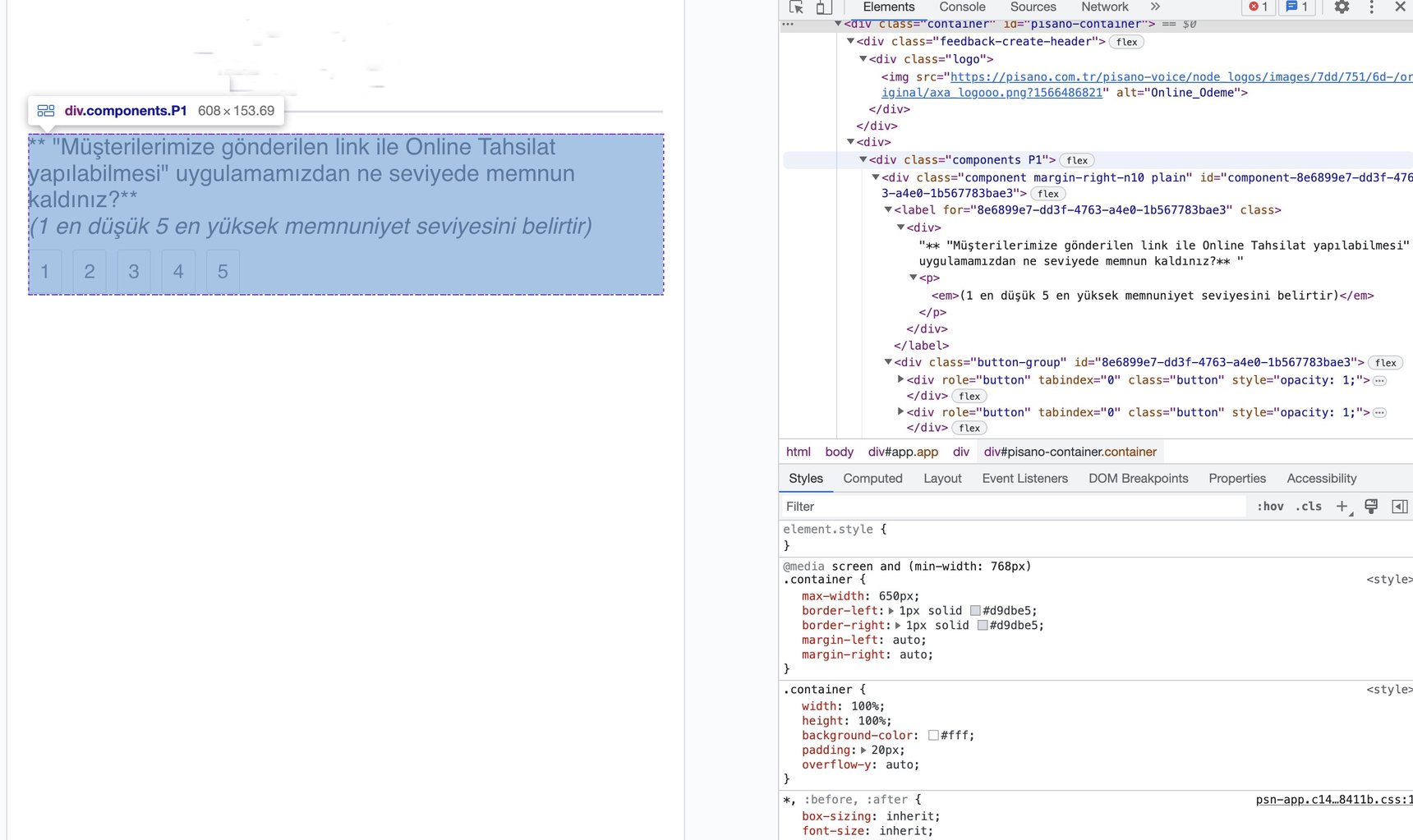Switch to the Network tab
Screen dimensions: 1413x840
coord(1105,7)
